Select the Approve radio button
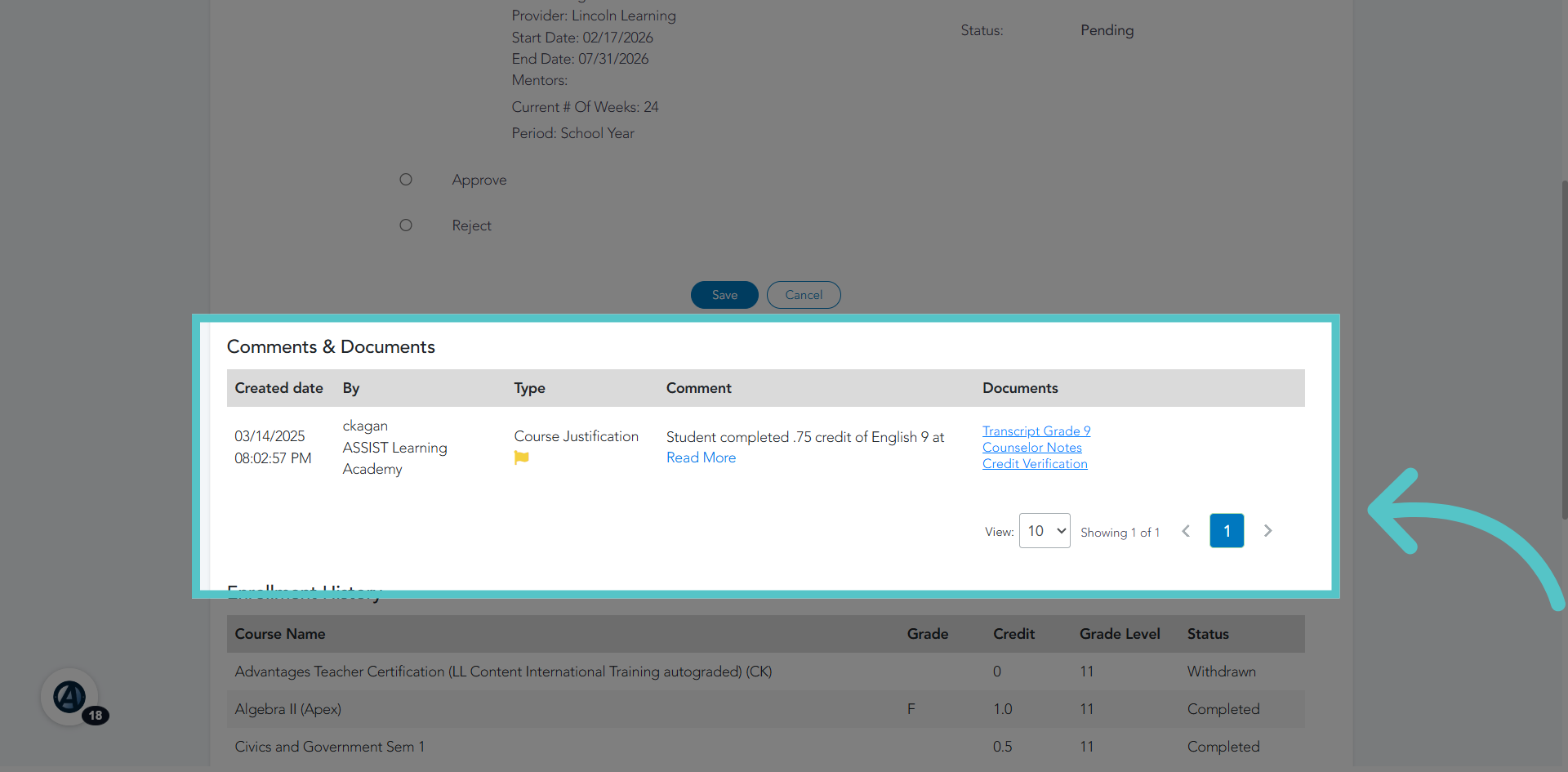 click(406, 180)
